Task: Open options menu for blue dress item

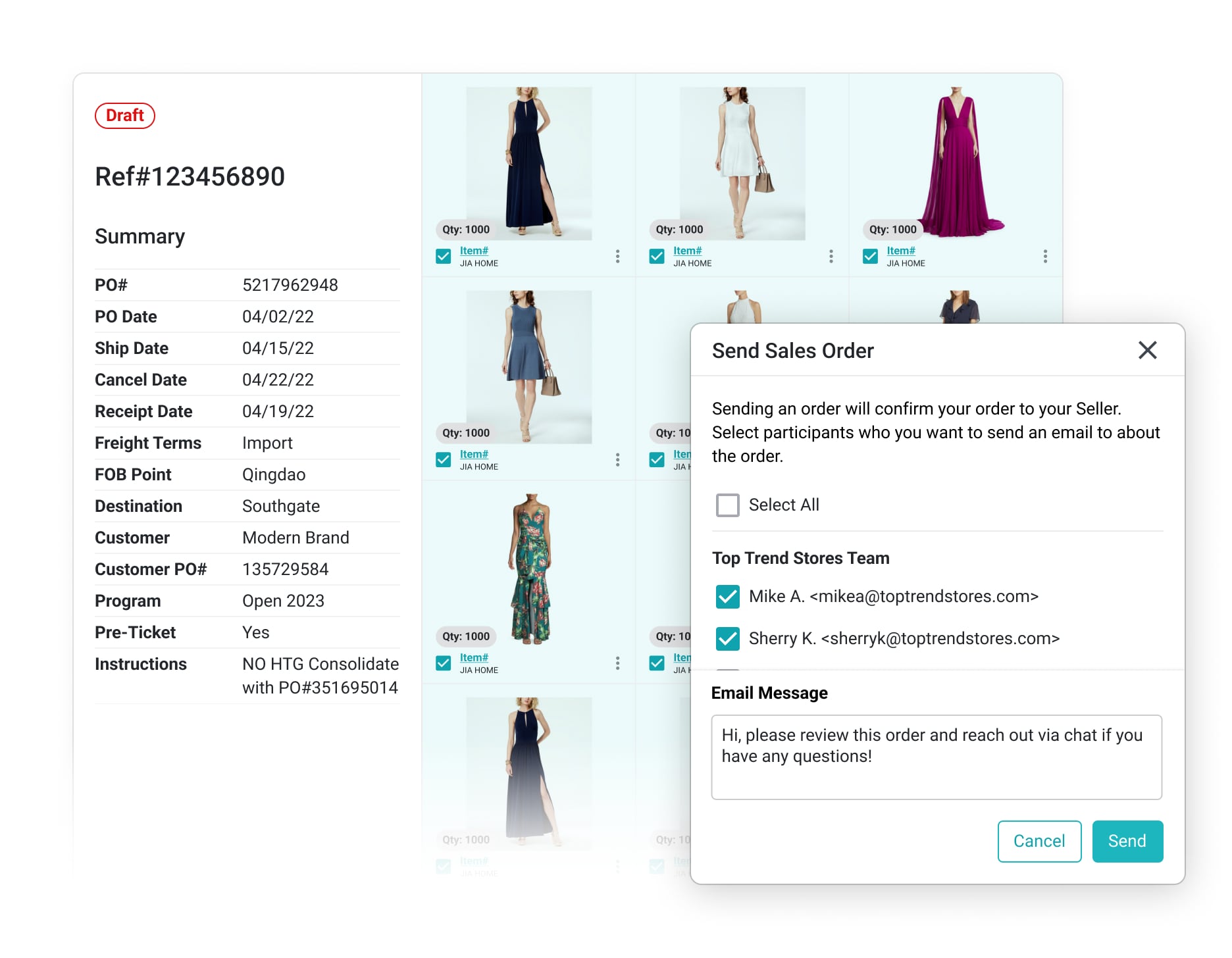Action: [x=617, y=459]
